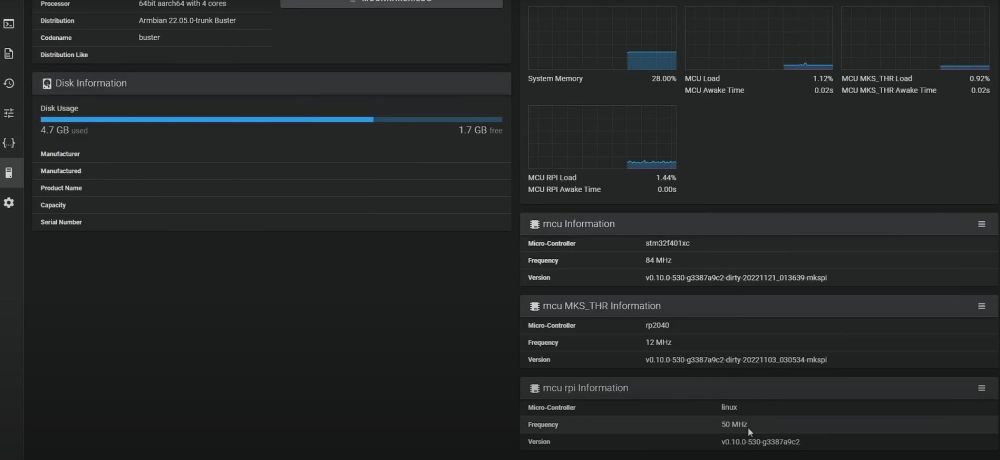Open the History page icon in sidebar
Screen dimensions: 1000x460
[9, 84]
